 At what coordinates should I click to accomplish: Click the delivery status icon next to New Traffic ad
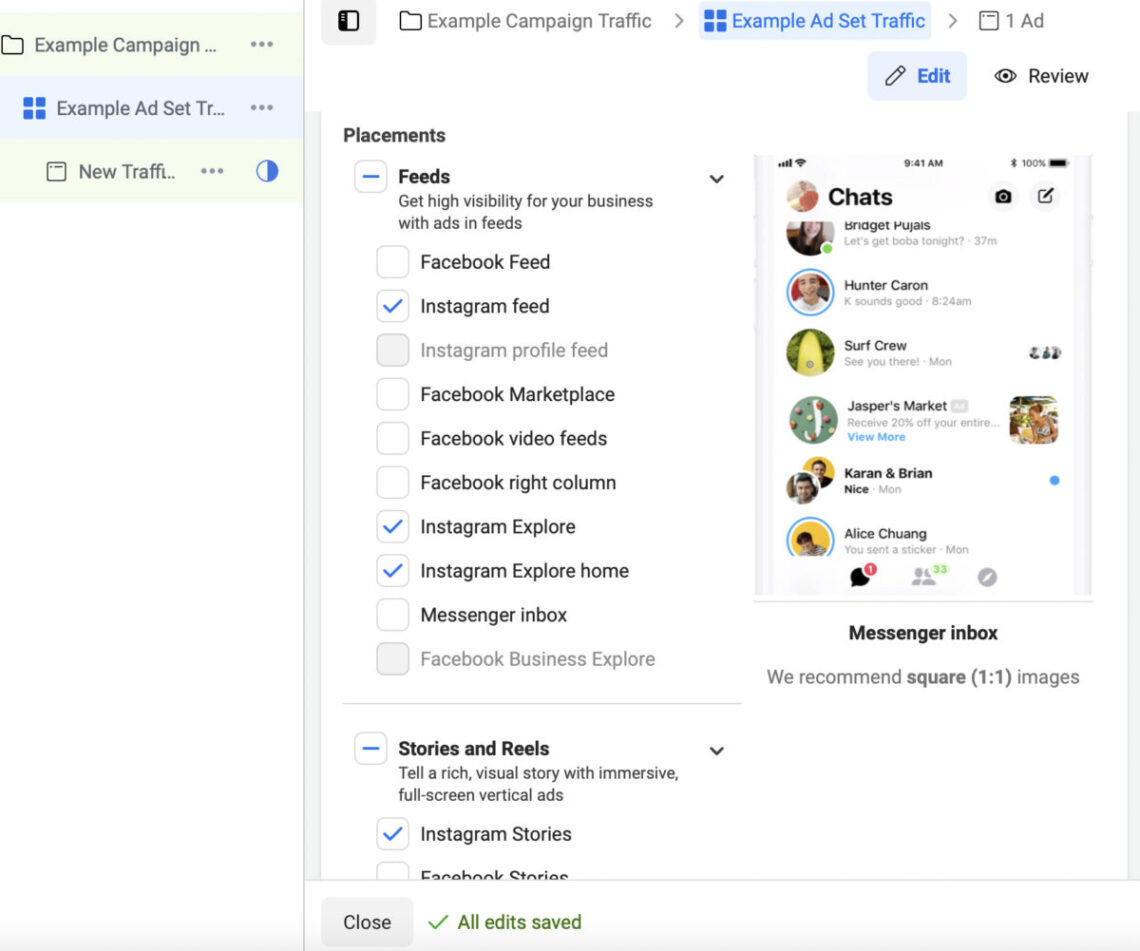pyautogui.click(x=267, y=171)
